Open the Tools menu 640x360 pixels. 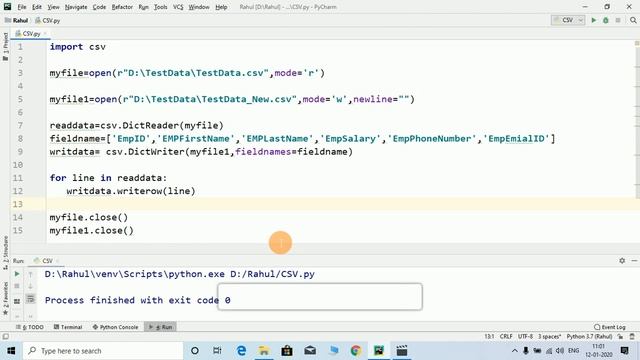[x=160, y=7]
